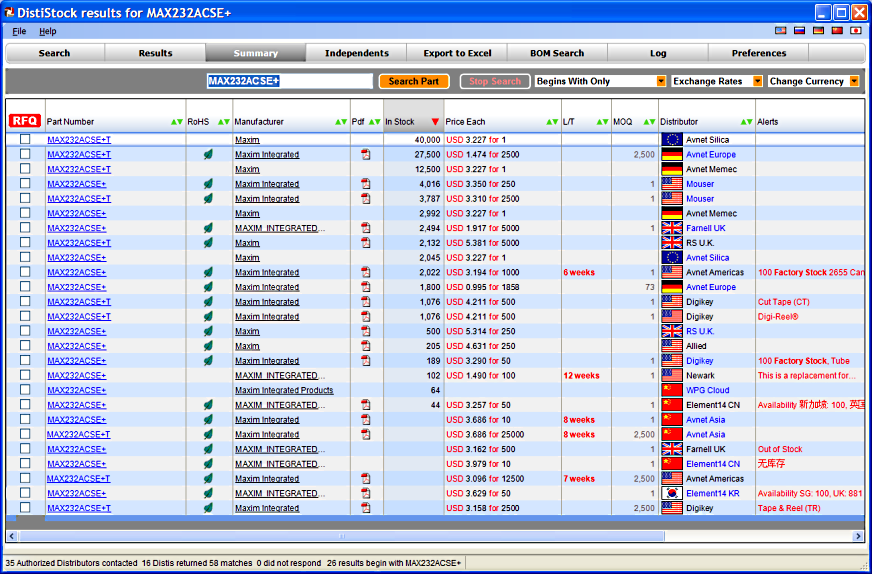Viewport: 872px width, 574px height.
Task: Check RFQ box for WPG Cloud row
Action: 25,389
